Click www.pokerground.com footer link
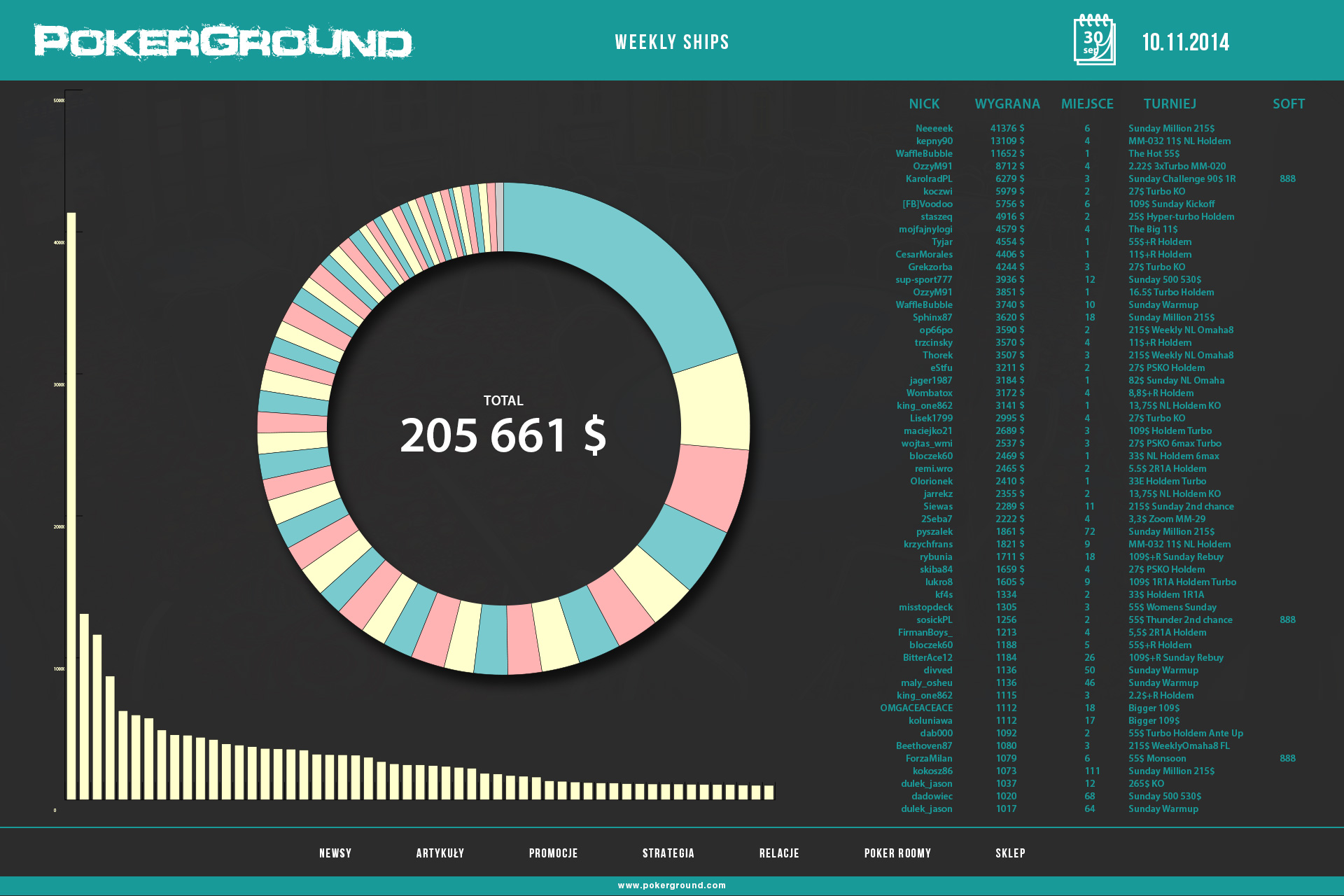The image size is (1344, 896). [671, 885]
